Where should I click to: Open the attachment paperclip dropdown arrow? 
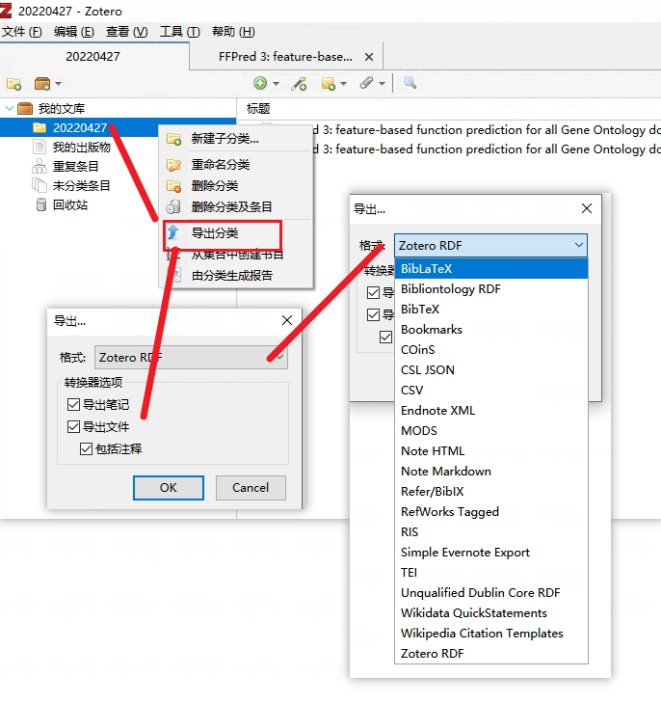pyautogui.click(x=382, y=83)
